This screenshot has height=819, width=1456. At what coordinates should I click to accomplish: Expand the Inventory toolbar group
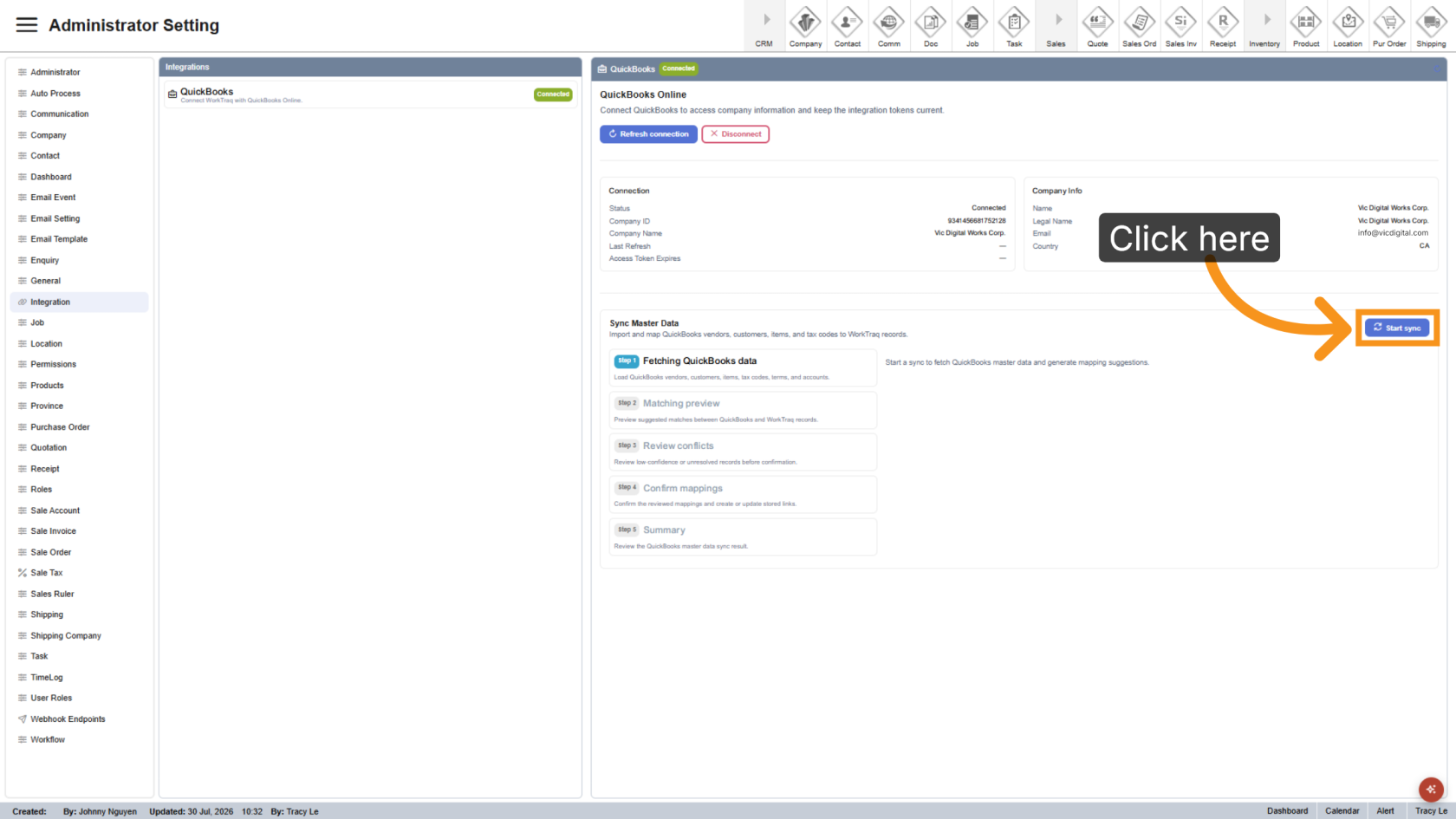(x=1264, y=26)
